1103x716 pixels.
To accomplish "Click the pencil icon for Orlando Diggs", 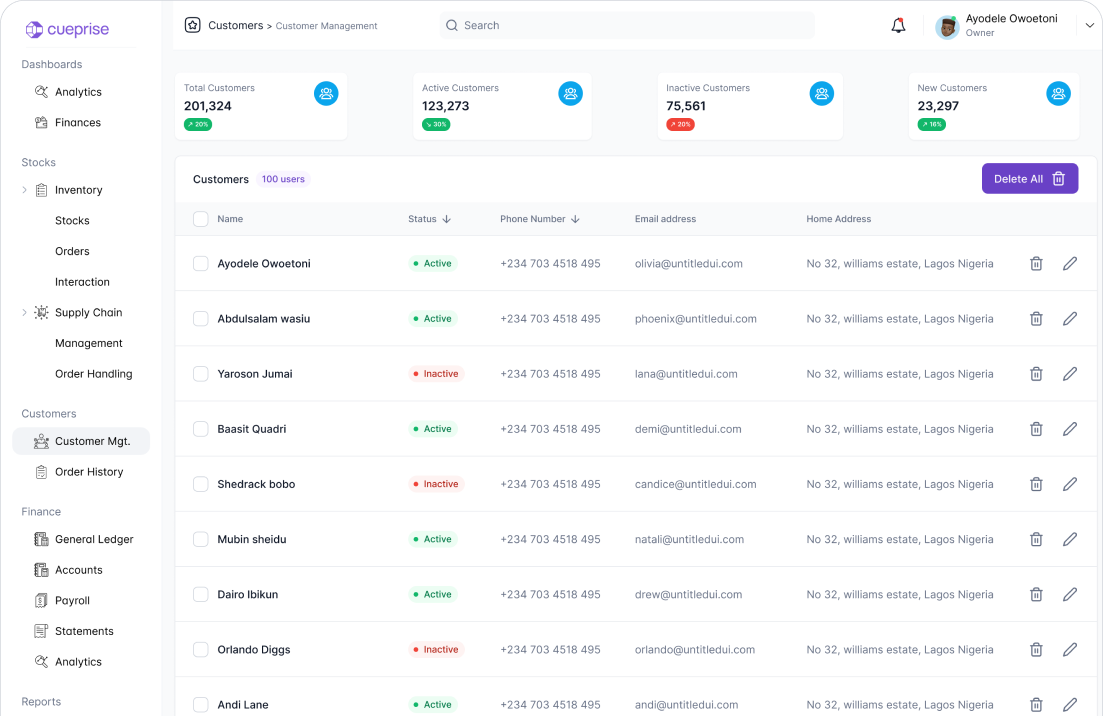I will pyautogui.click(x=1069, y=650).
